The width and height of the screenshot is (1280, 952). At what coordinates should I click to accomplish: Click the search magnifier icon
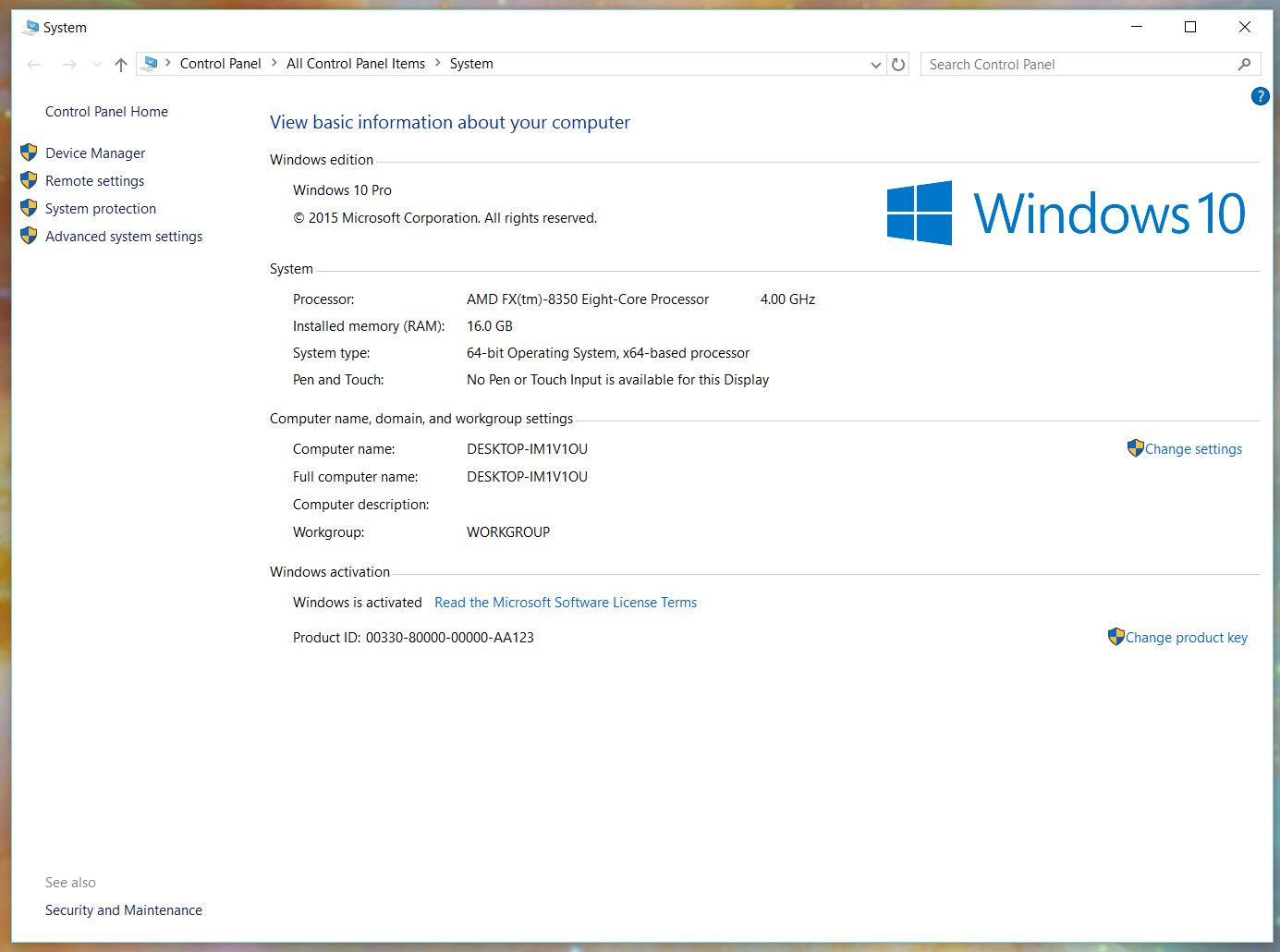click(x=1244, y=64)
